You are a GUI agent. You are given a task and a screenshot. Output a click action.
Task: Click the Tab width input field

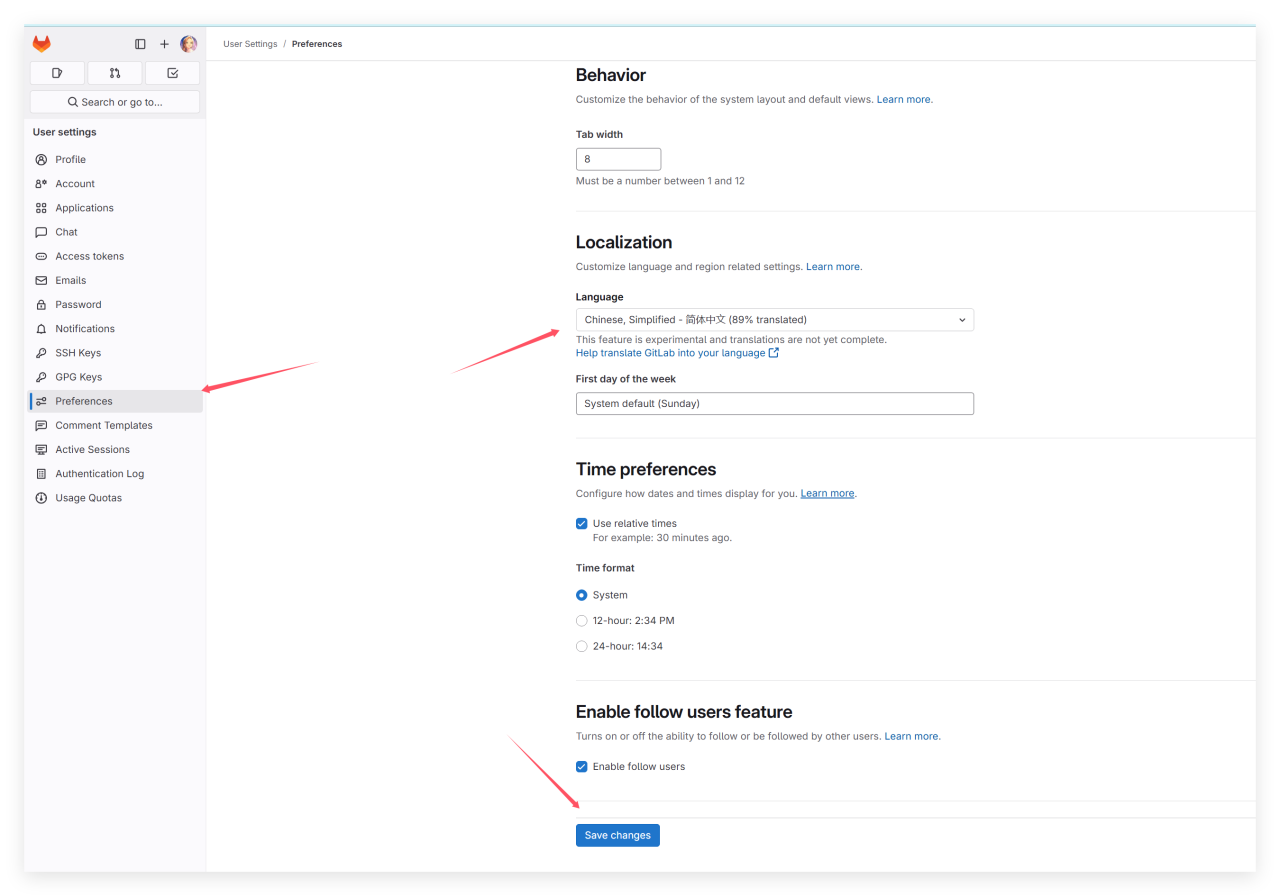(x=618, y=159)
